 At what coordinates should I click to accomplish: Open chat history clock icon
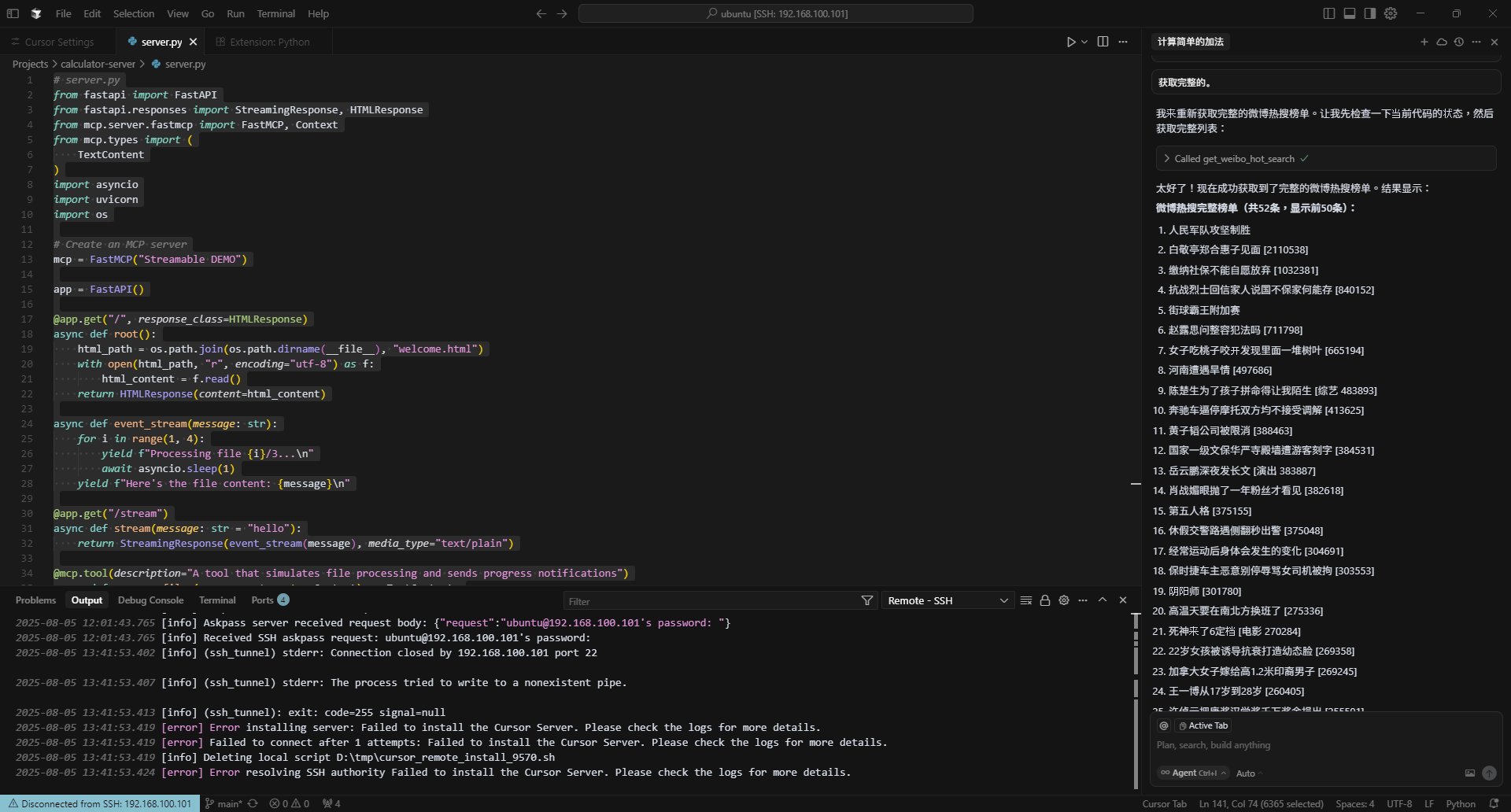pyautogui.click(x=1458, y=42)
